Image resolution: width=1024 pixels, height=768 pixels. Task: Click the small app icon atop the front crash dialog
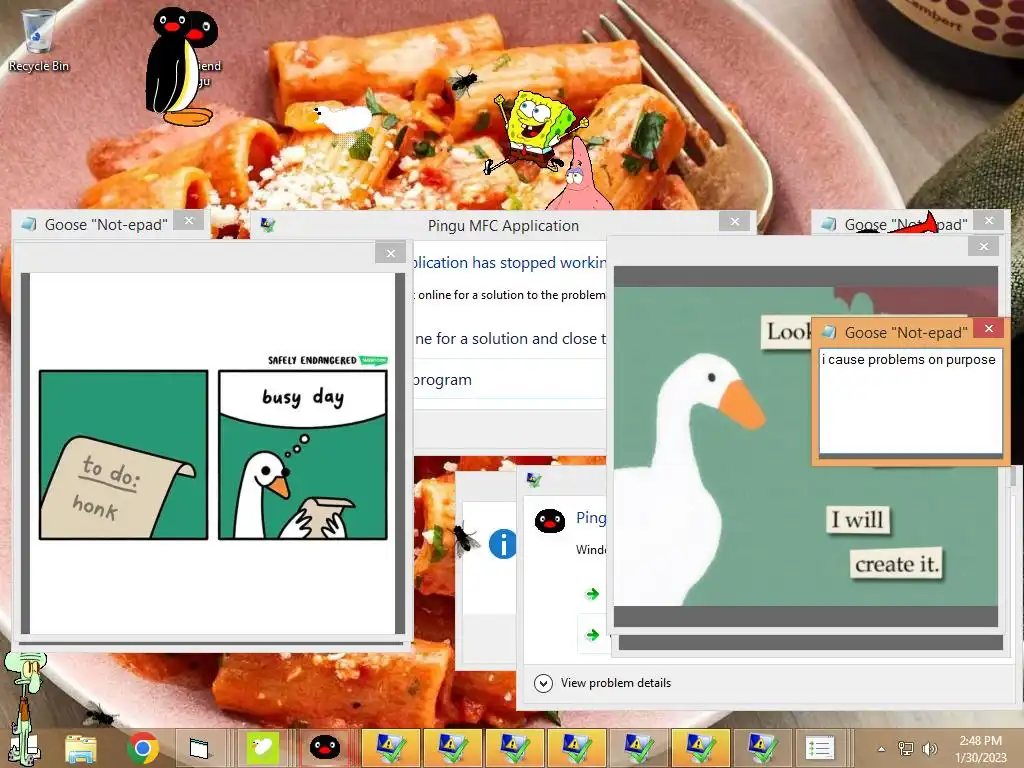pos(533,481)
